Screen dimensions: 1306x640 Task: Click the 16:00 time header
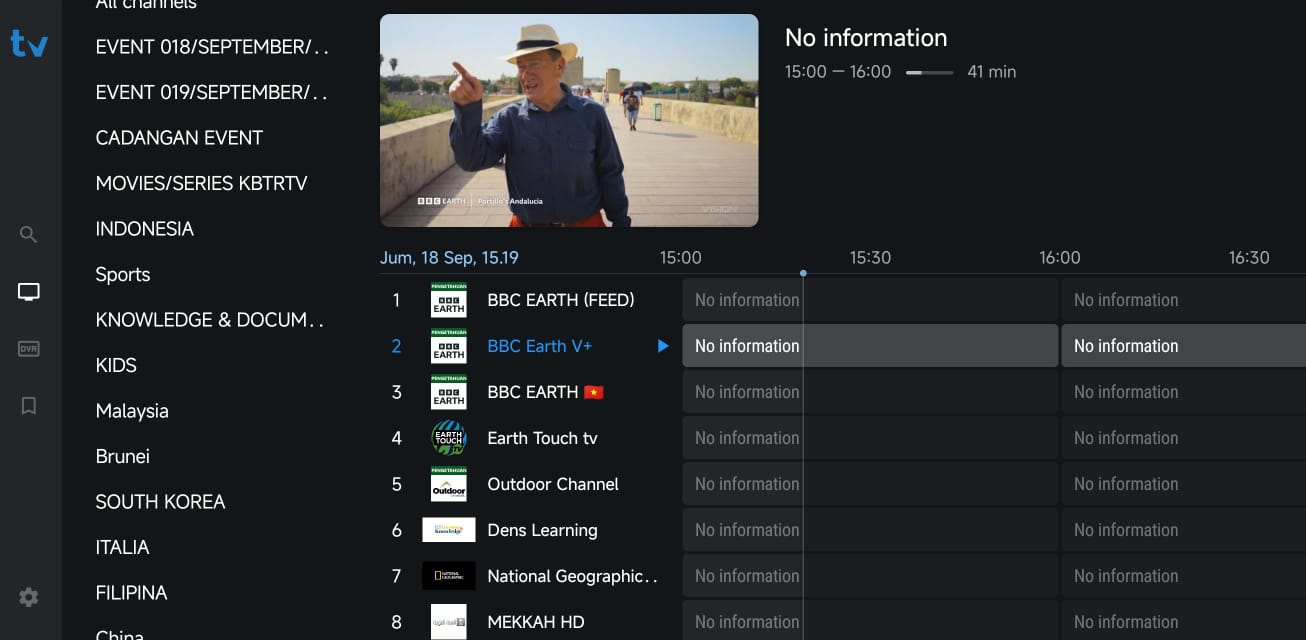tap(1060, 258)
